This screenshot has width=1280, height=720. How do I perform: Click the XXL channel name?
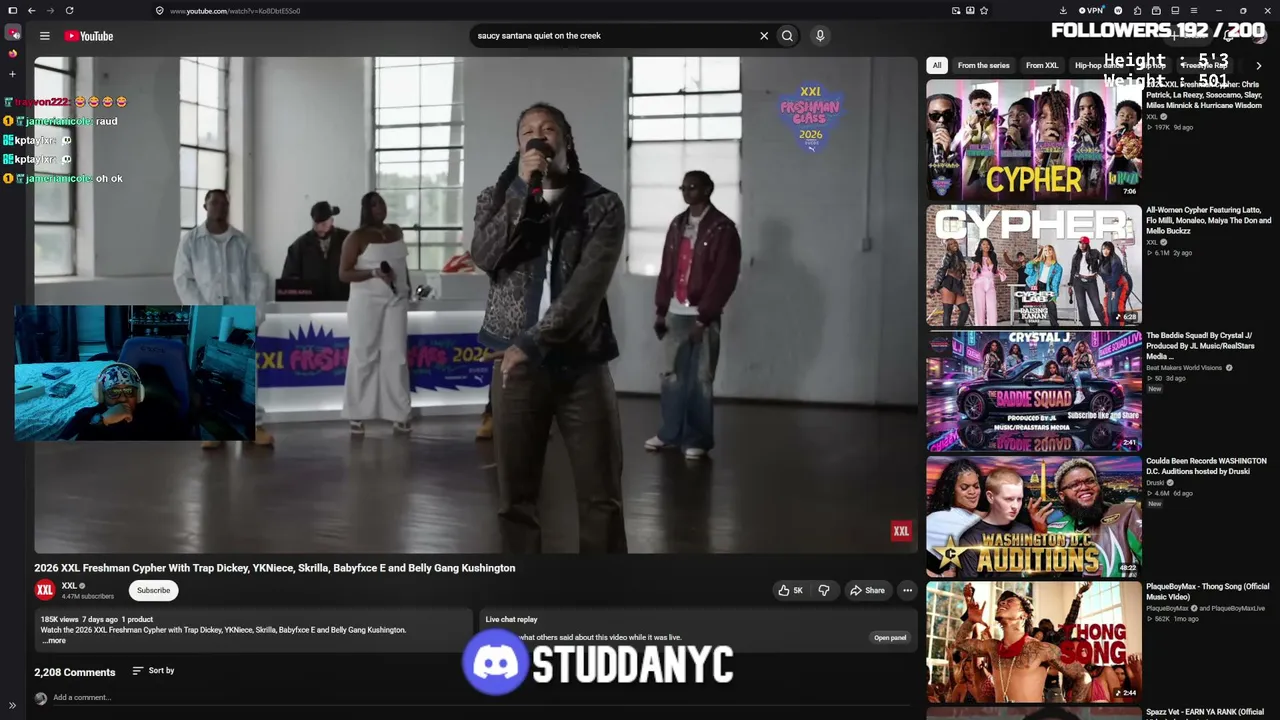pyautogui.click(x=69, y=586)
